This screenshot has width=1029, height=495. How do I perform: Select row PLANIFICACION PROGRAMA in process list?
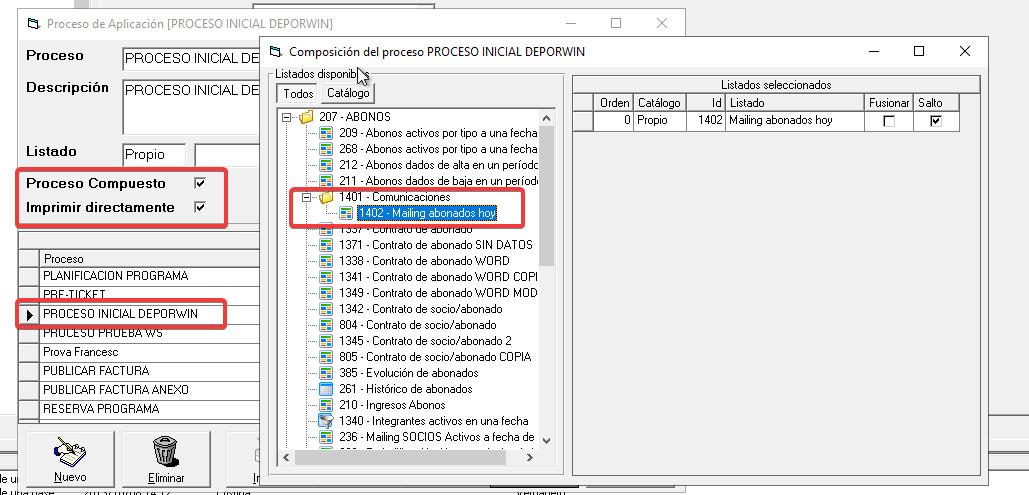(150, 275)
